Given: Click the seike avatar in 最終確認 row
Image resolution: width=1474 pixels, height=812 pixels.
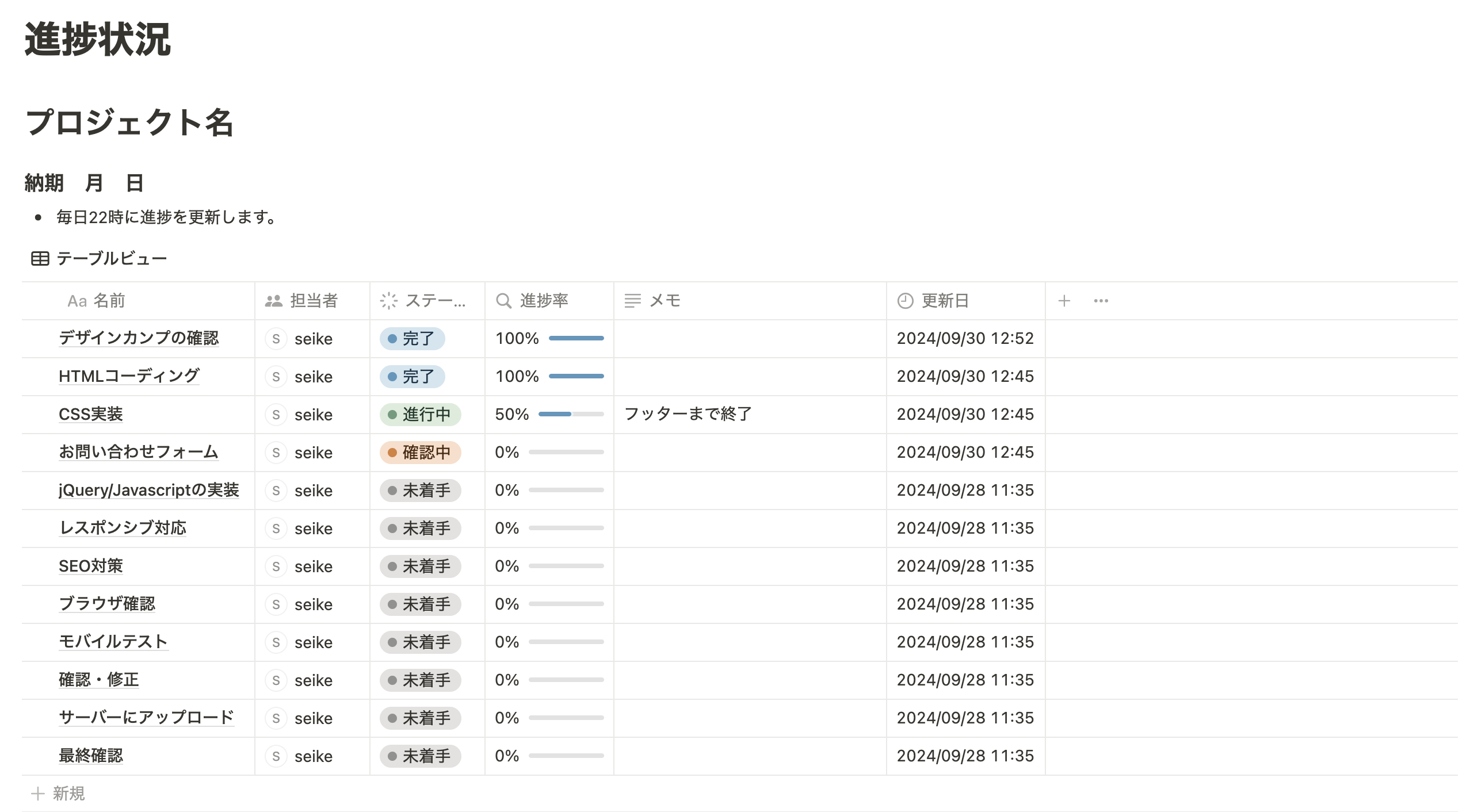Looking at the screenshot, I should (x=276, y=756).
